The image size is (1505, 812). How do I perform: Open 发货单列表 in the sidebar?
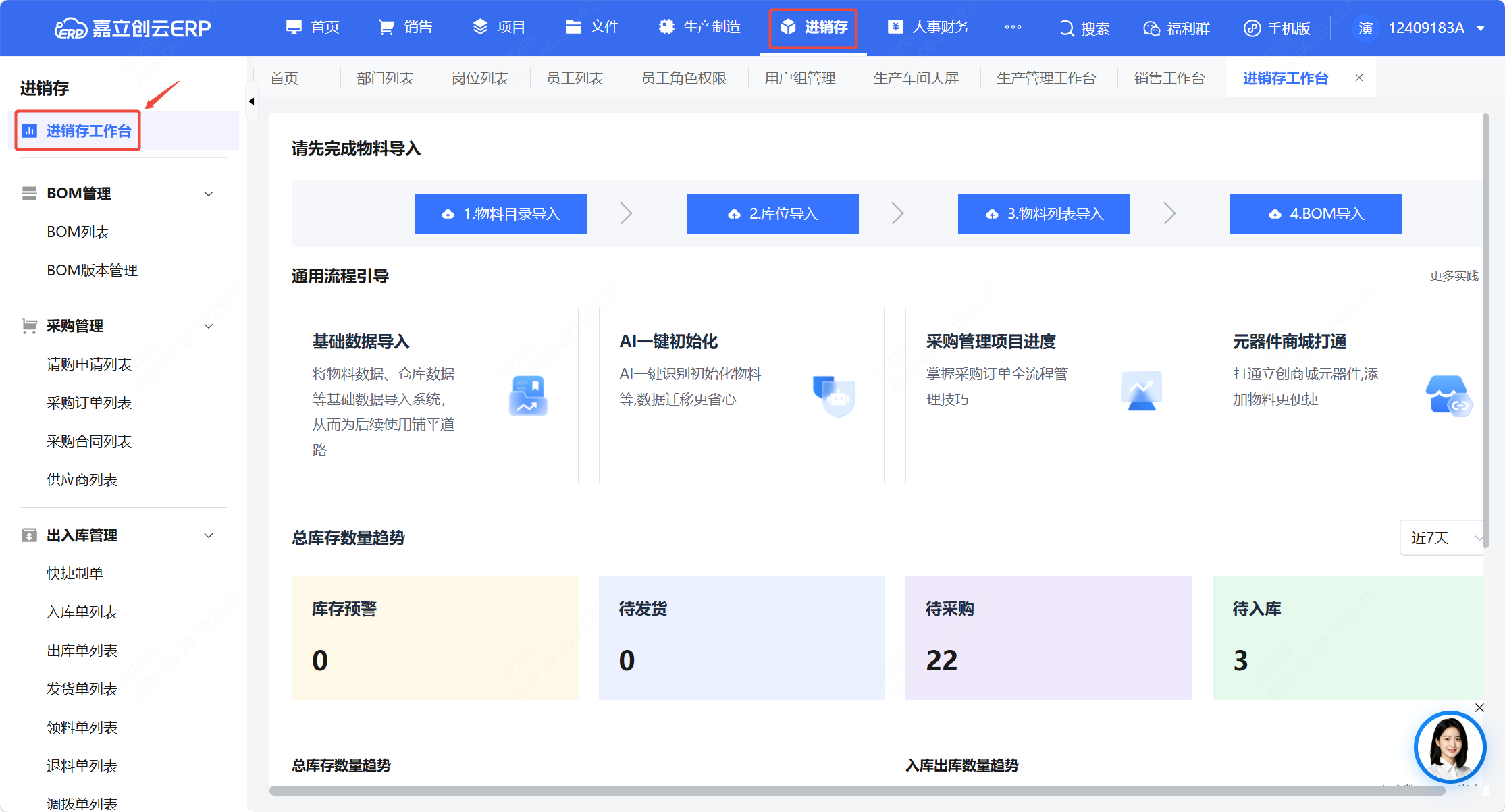click(82, 689)
